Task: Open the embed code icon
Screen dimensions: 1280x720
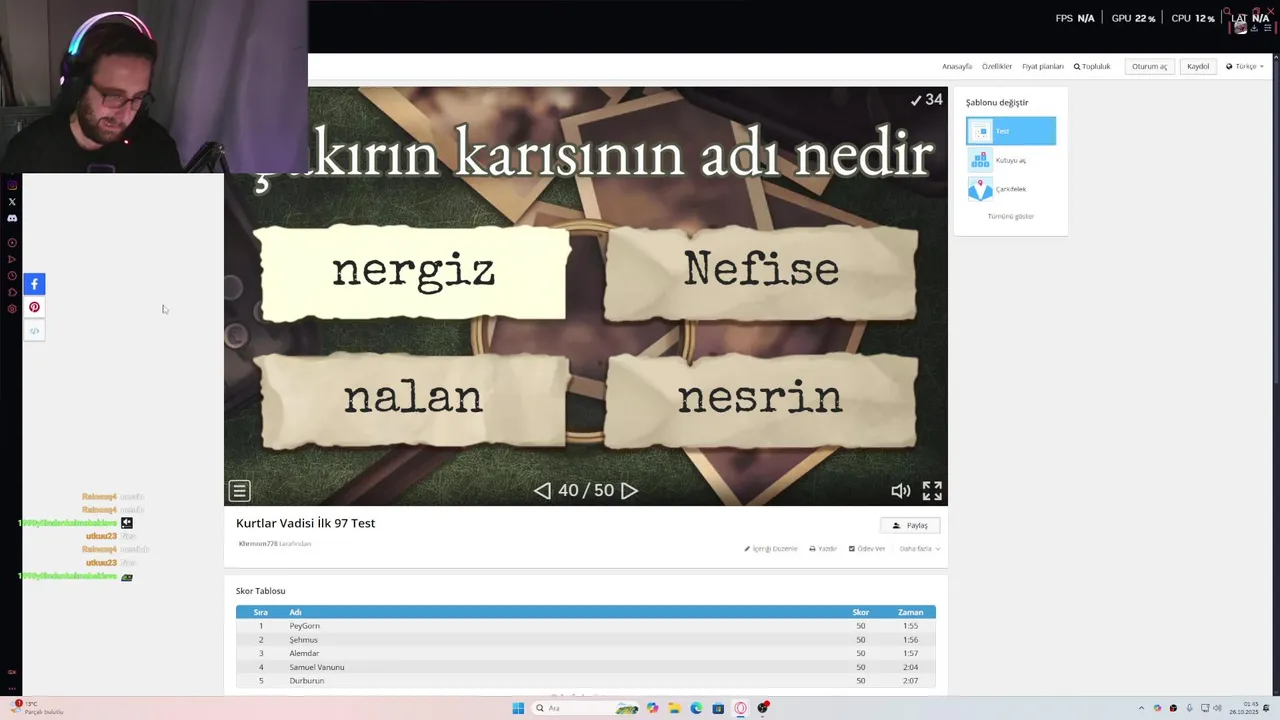Action: [x=34, y=330]
